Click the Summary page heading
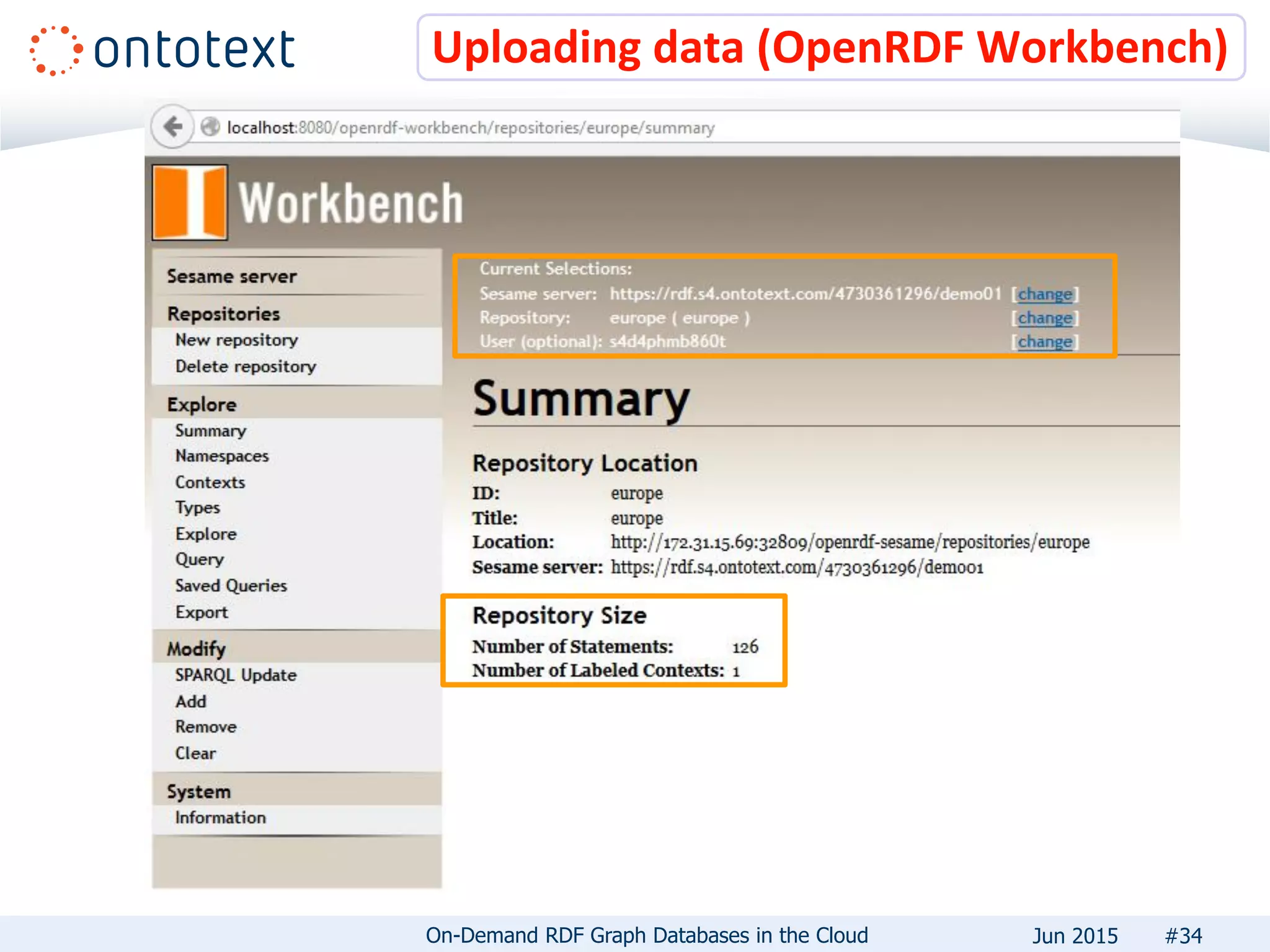Viewport: 1270px width, 952px height. tap(581, 399)
